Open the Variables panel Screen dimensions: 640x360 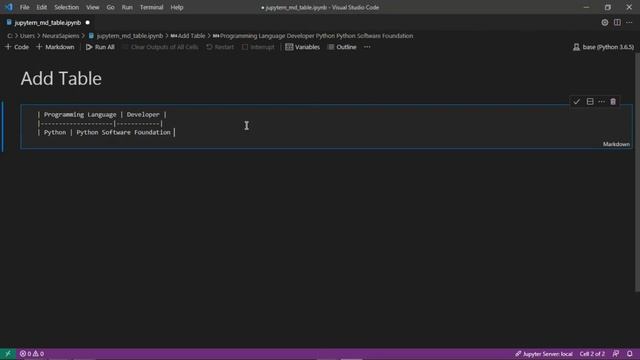(302, 47)
